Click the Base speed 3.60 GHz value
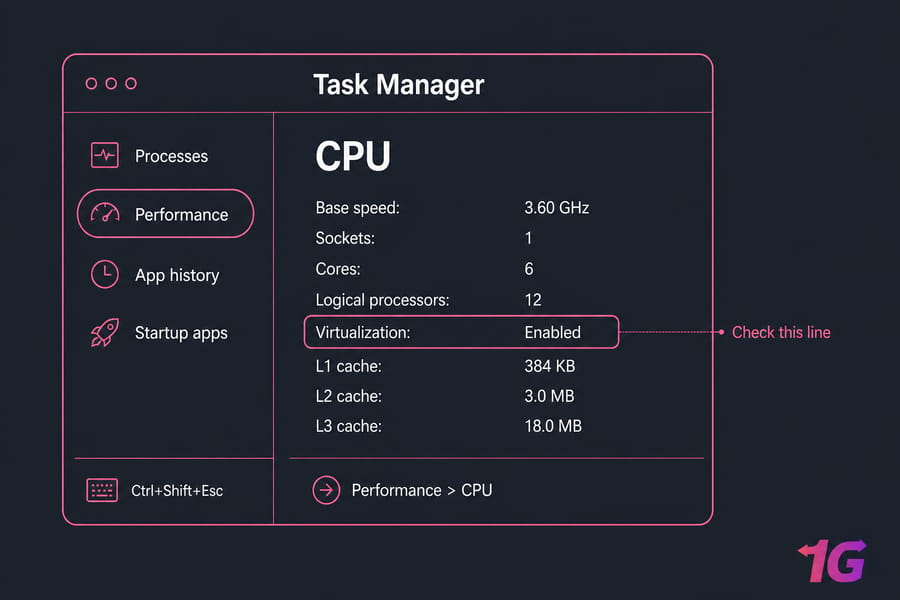 [557, 208]
